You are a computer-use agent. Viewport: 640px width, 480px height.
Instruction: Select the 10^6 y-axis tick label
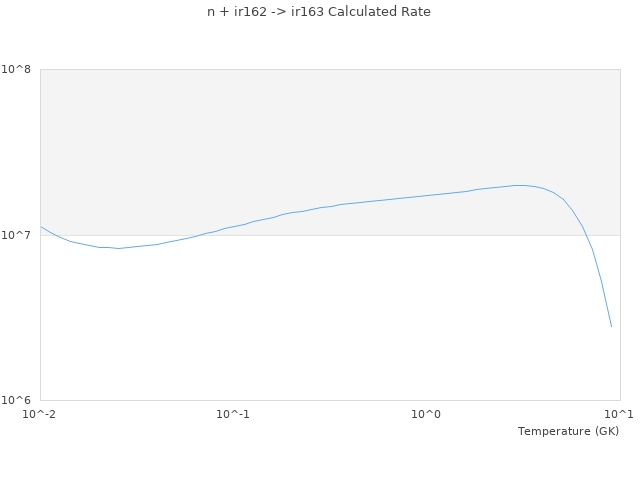[x=18, y=400]
